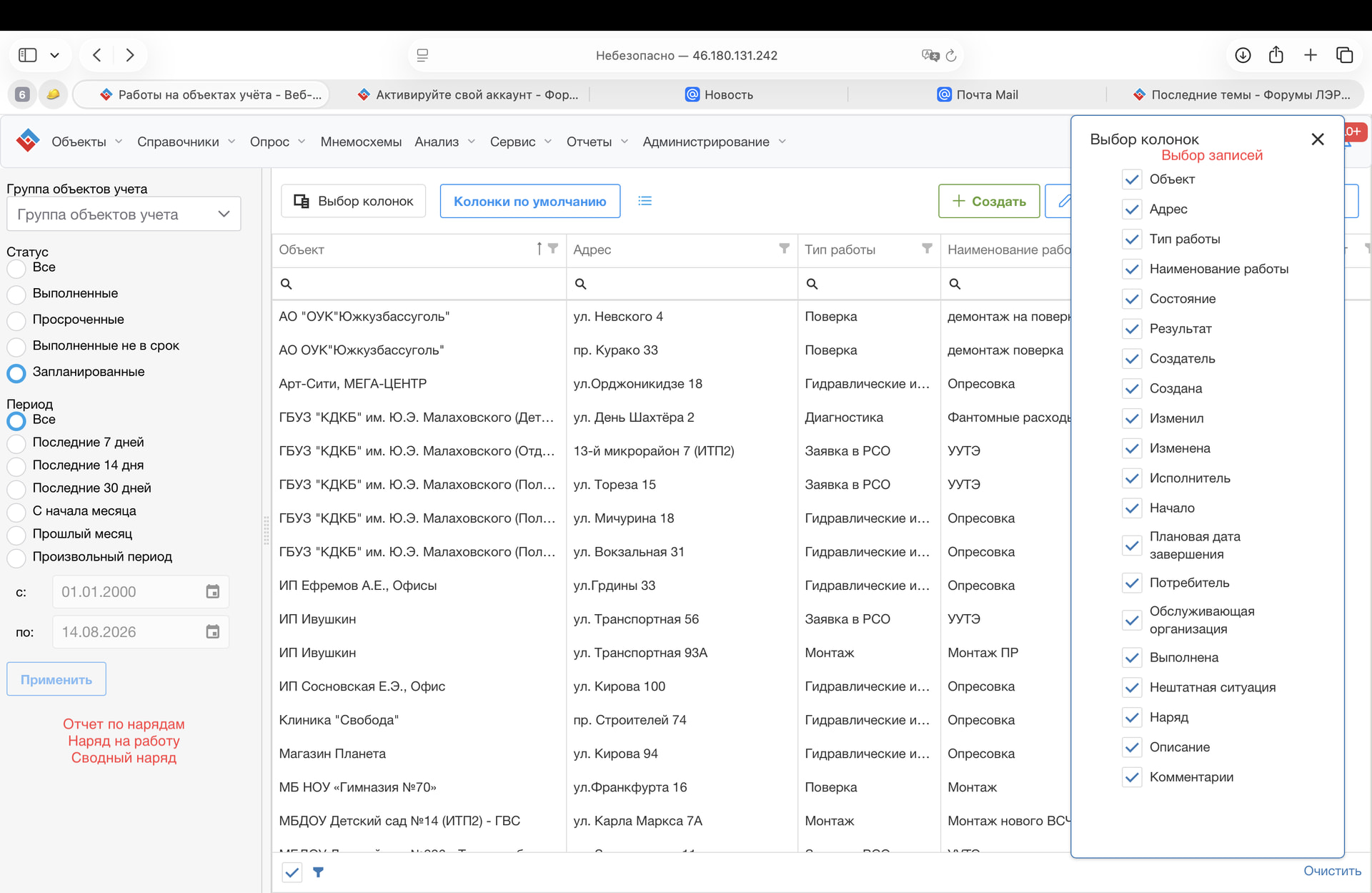Viewport: 1372px width, 893px height.
Task: Expand the Анализ menu
Action: click(x=444, y=142)
